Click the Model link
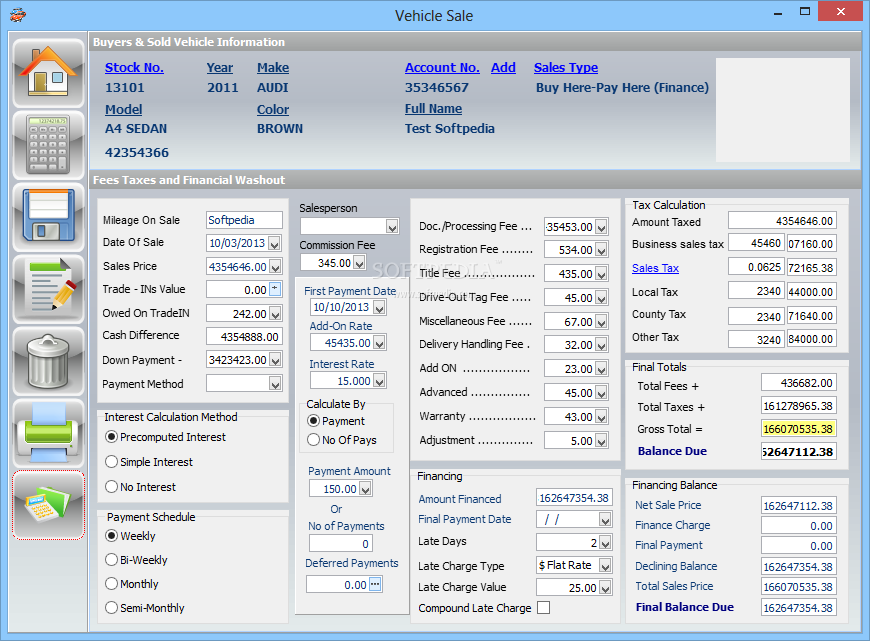Screen dimensions: 870x641 [124, 109]
